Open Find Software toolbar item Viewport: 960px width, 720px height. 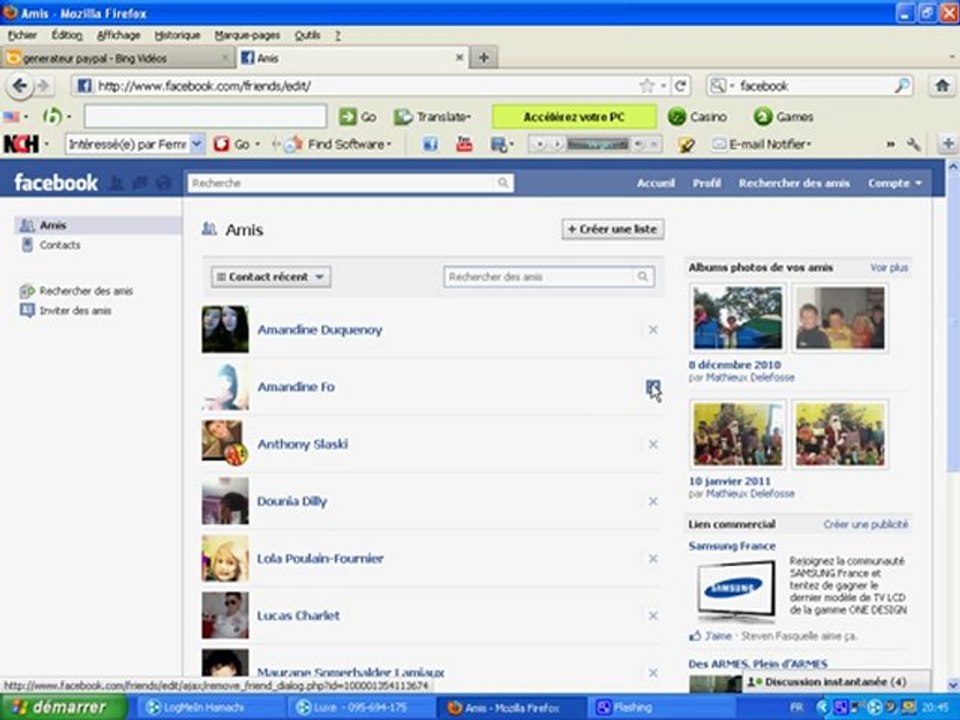[339, 144]
